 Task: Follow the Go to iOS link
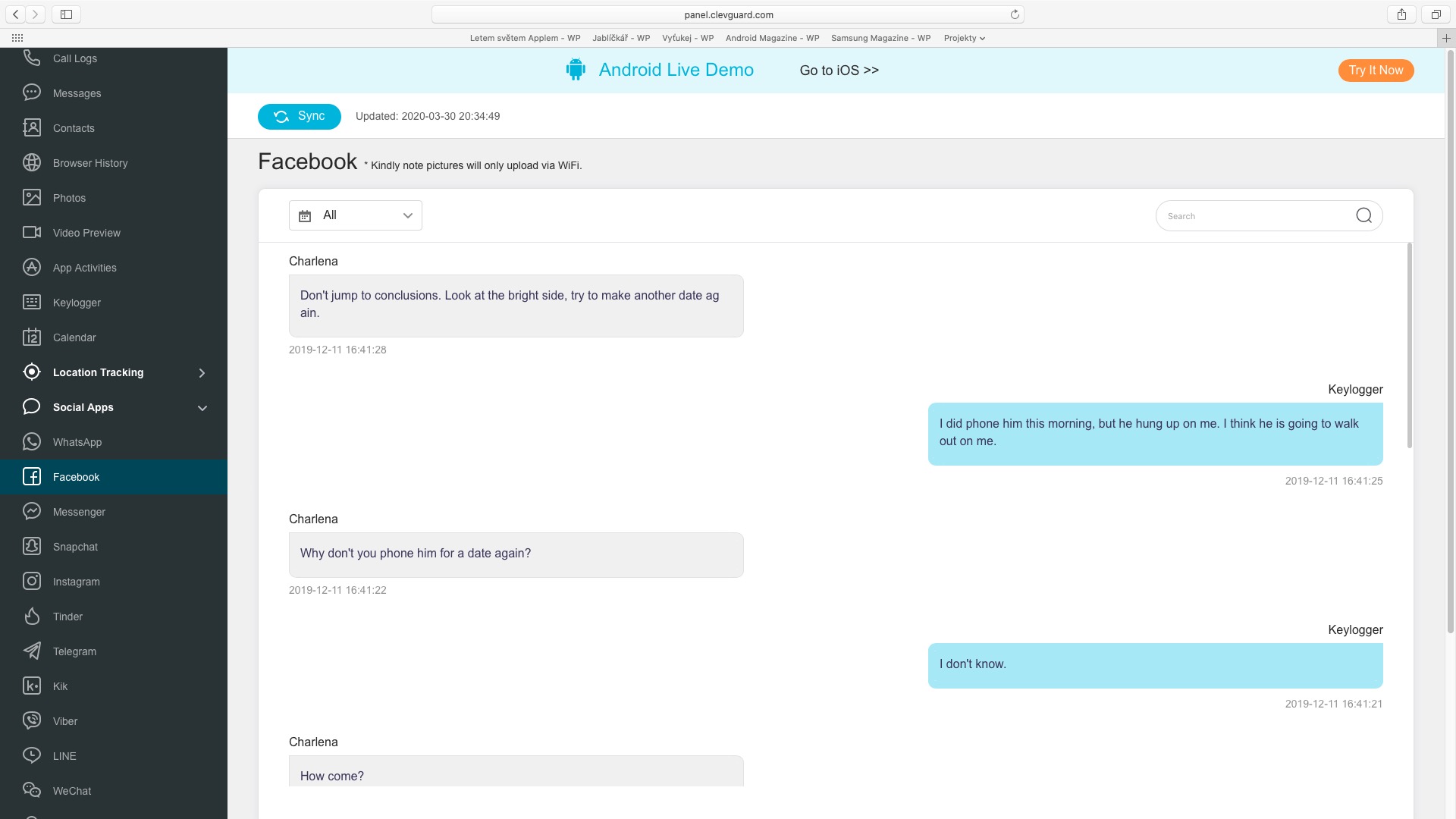[x=839, y=71]
